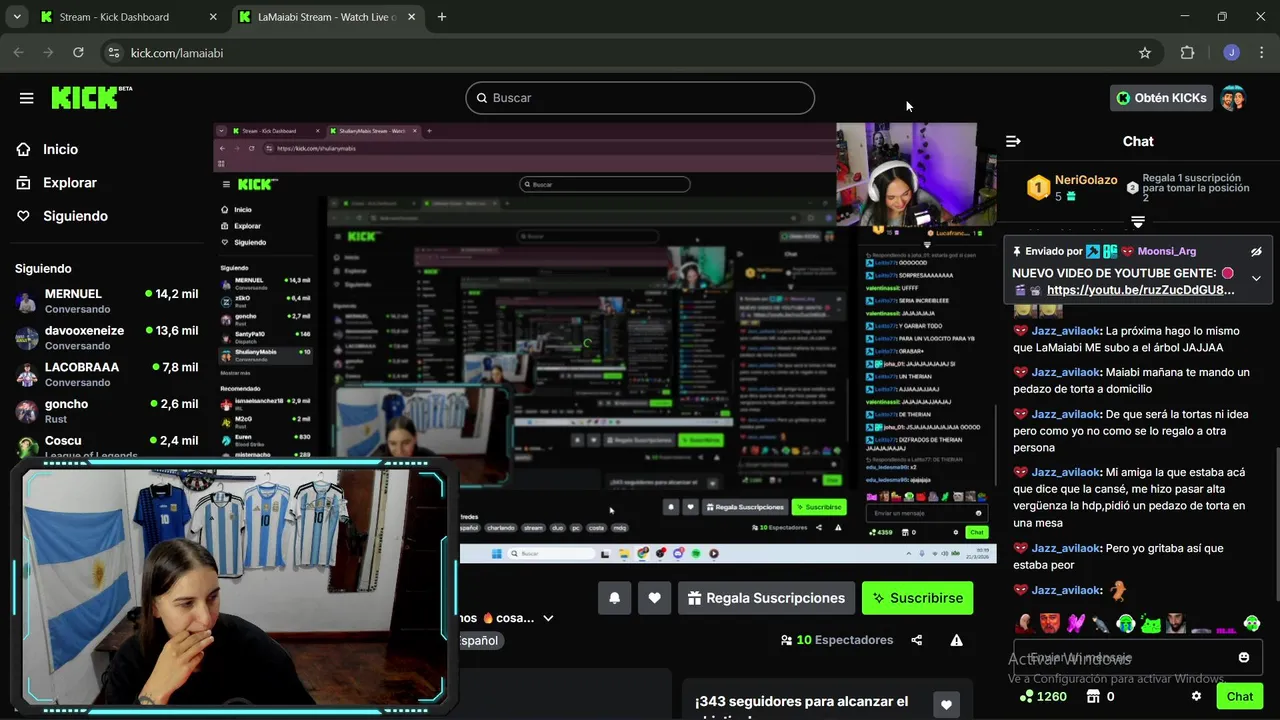Select the bearded man face emote
This screenshot has width=1280, height=720.
tap(1176, 623)
